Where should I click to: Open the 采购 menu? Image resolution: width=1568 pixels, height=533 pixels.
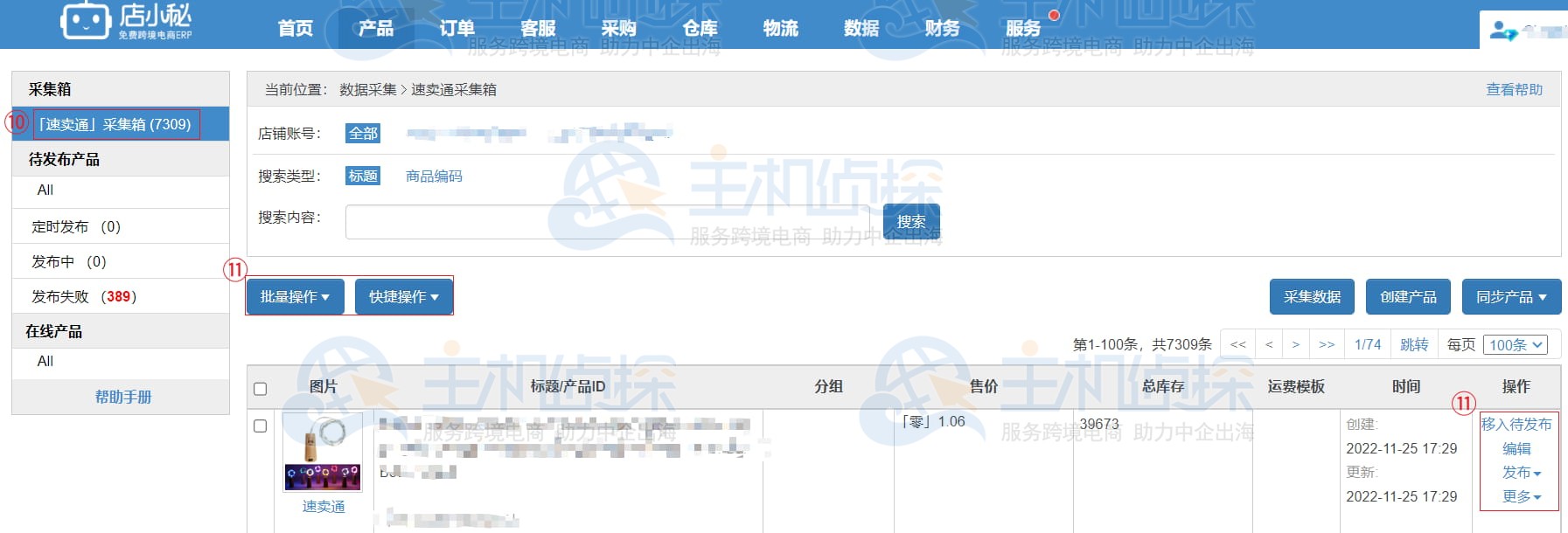[x=619, y=28]
